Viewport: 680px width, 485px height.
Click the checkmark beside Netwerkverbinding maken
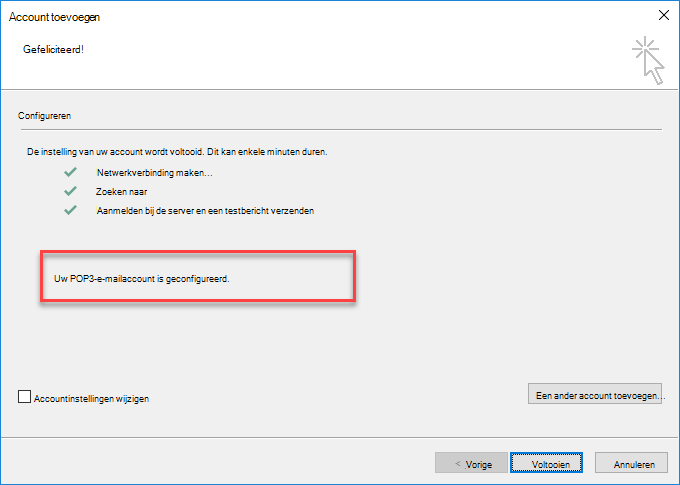(70, 172)
